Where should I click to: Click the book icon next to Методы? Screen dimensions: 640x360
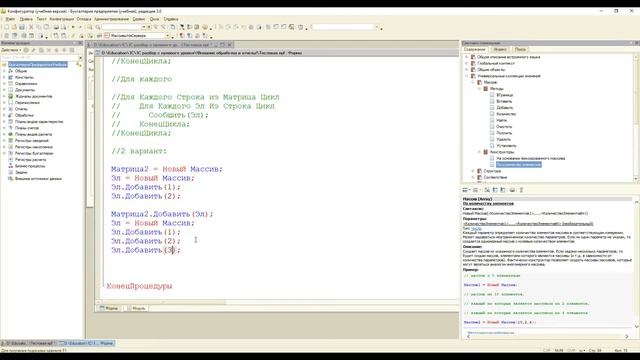(486, 89)
